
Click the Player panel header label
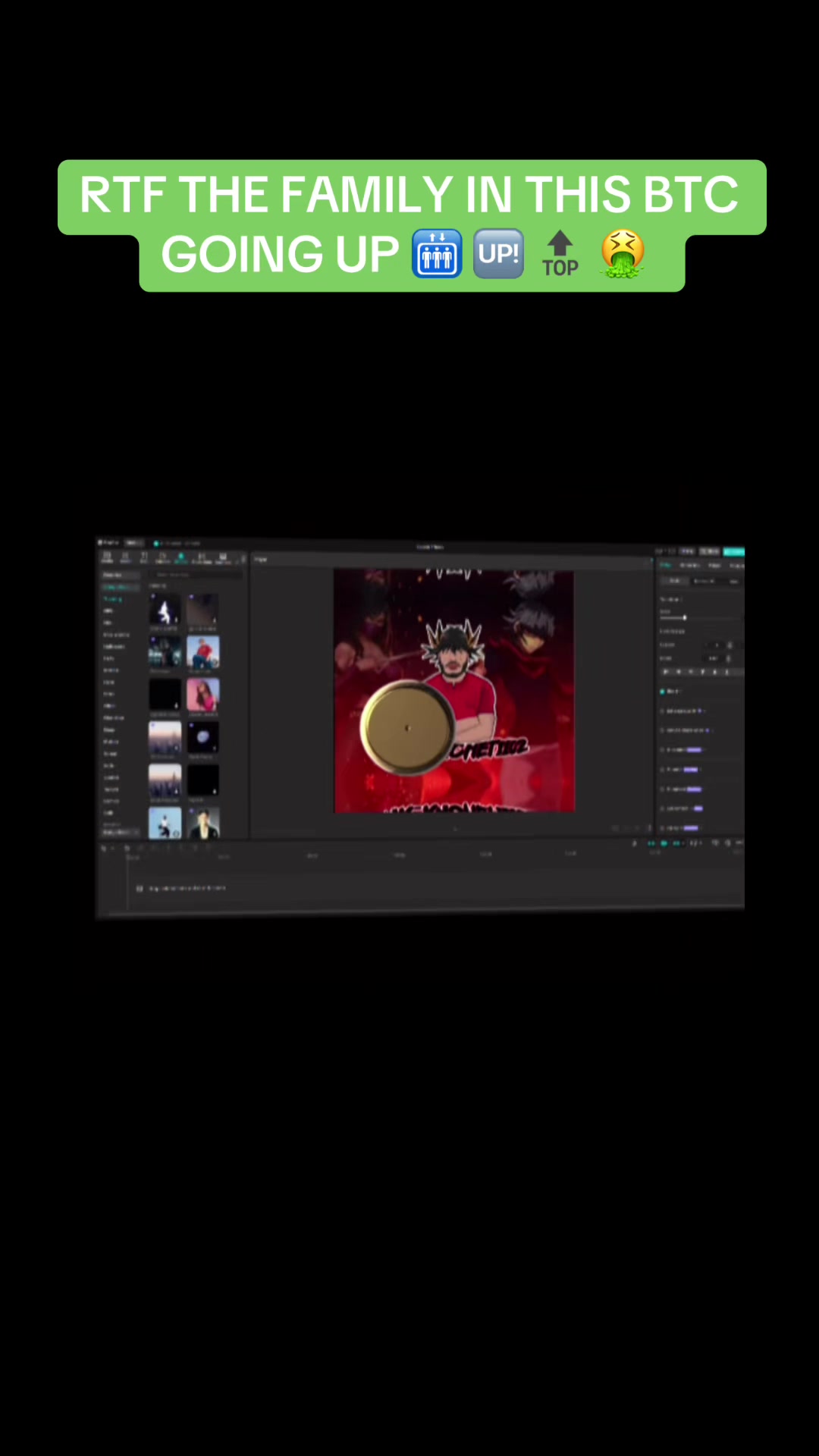pos(261,560)
